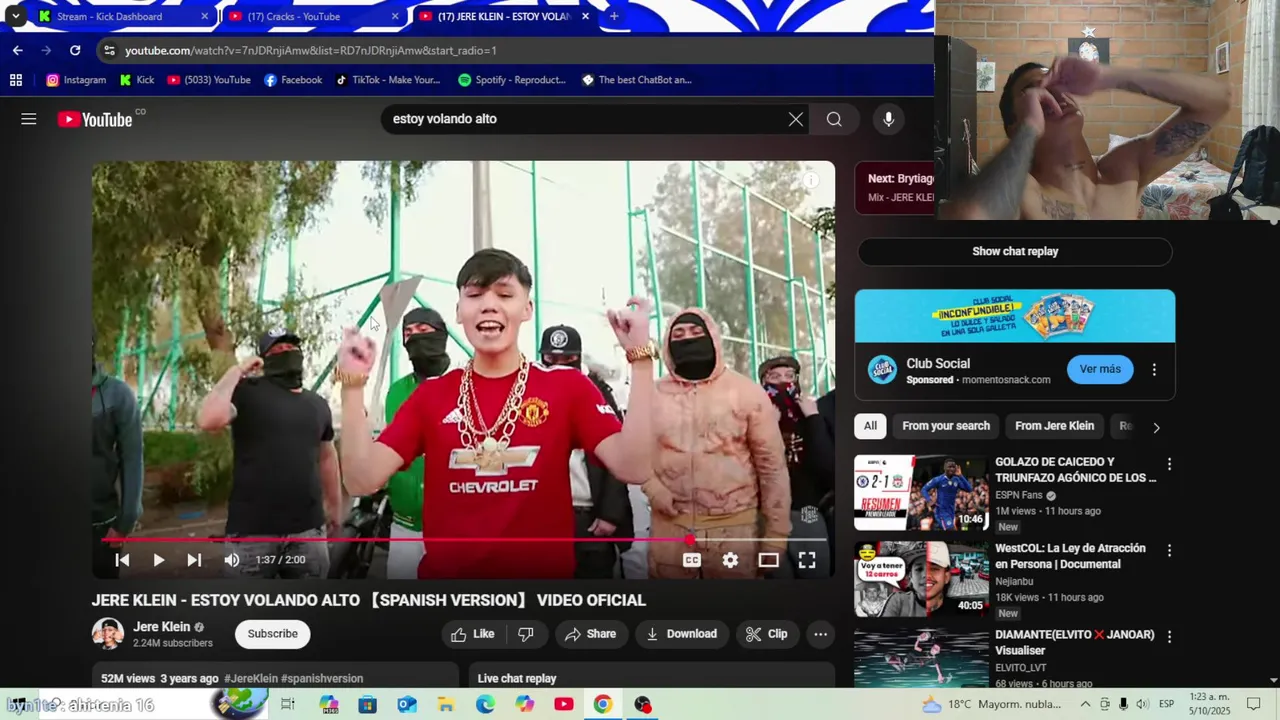Close the JERE KLEIN browser tab
Screen dimensions: 1280x720
[x=585, y=16]
